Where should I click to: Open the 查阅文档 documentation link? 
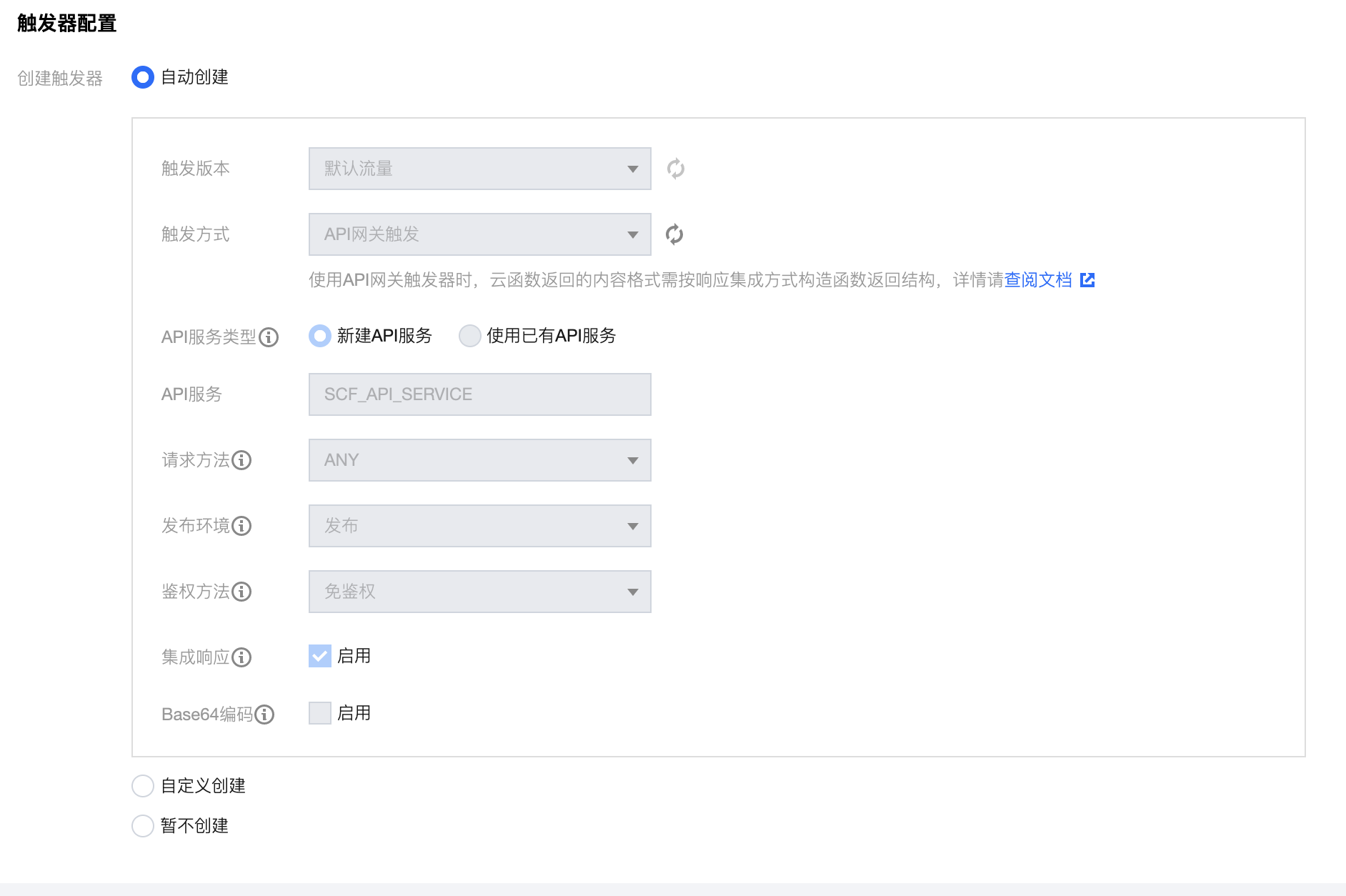click(1037, 280)
